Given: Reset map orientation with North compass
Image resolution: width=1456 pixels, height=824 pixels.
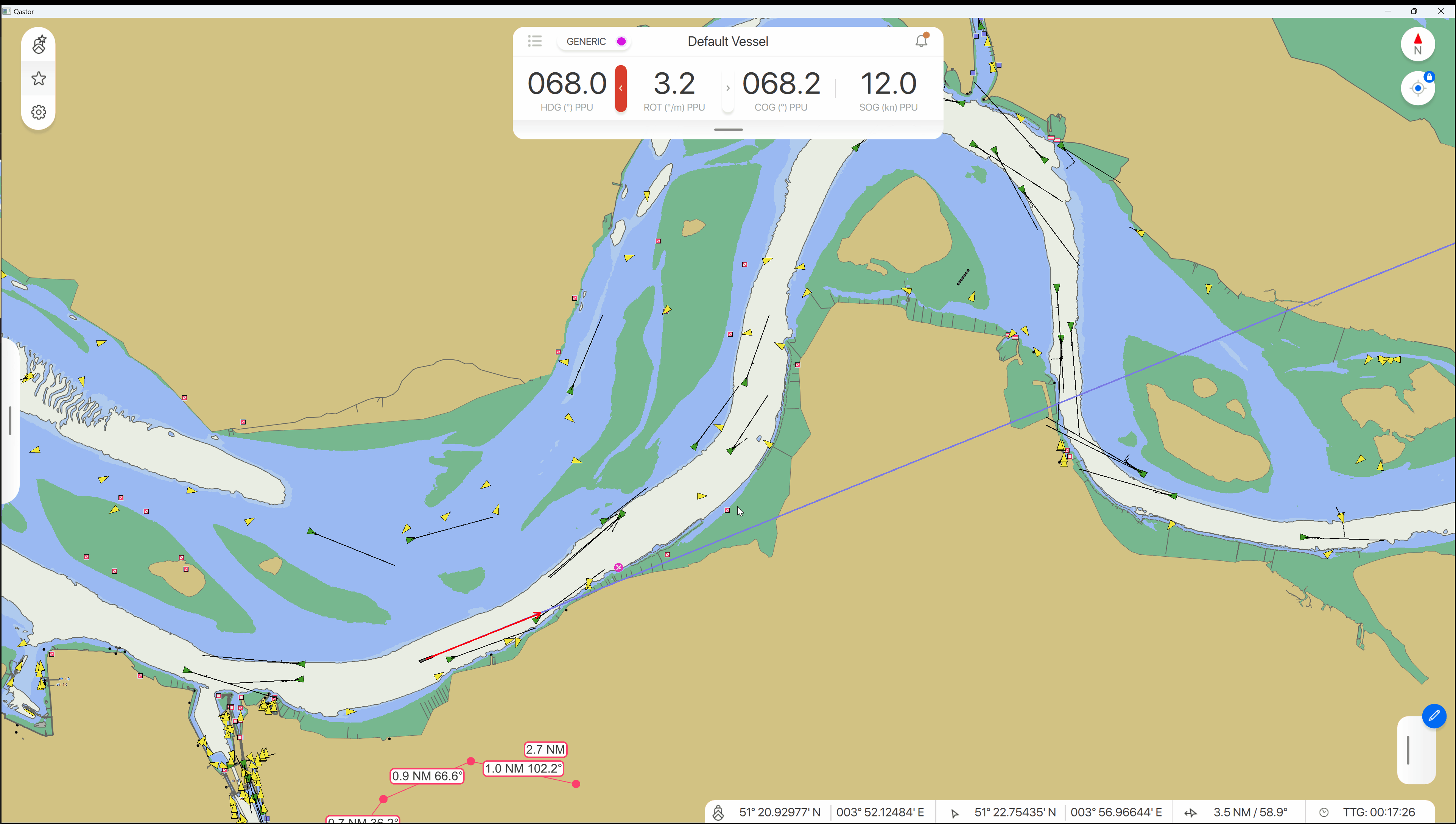Looking at the screenshot, I should (x=1417, y=44).
